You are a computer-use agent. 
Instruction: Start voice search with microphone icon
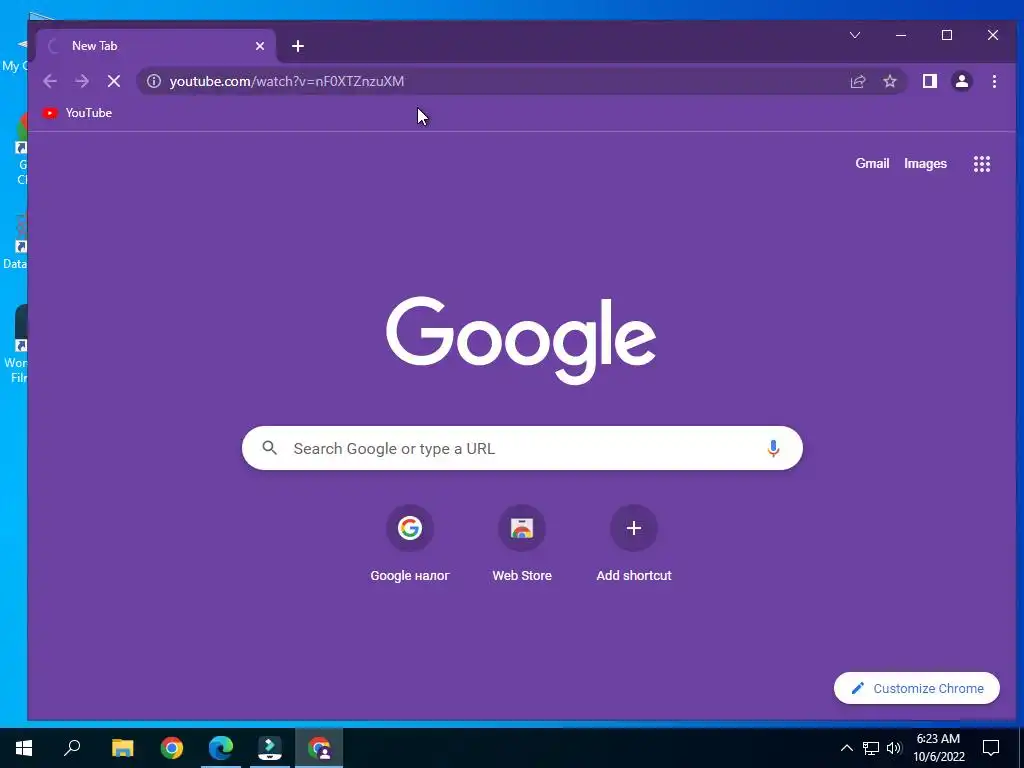coord(773,448)
